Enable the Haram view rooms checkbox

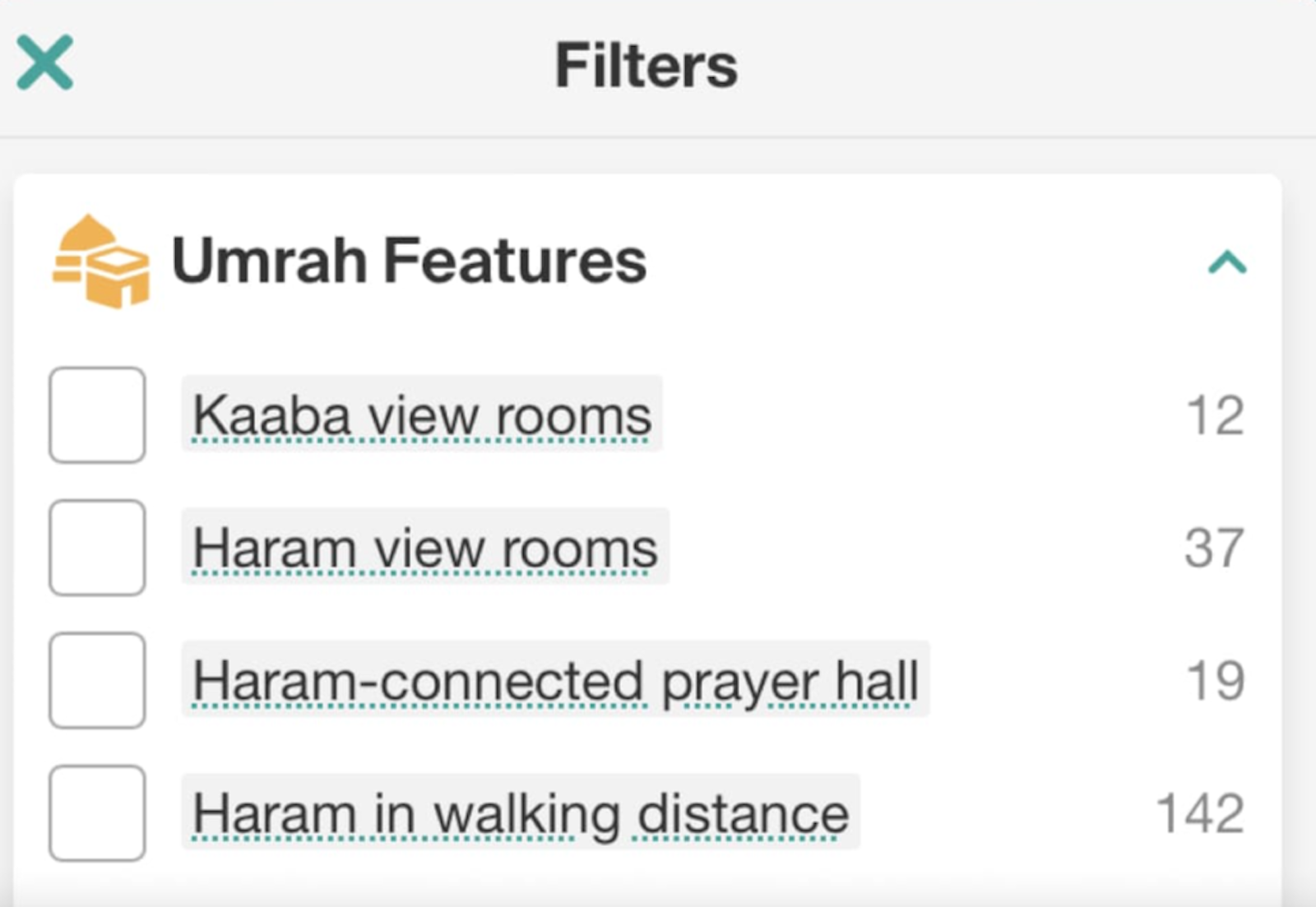click(x=97, y=548)
